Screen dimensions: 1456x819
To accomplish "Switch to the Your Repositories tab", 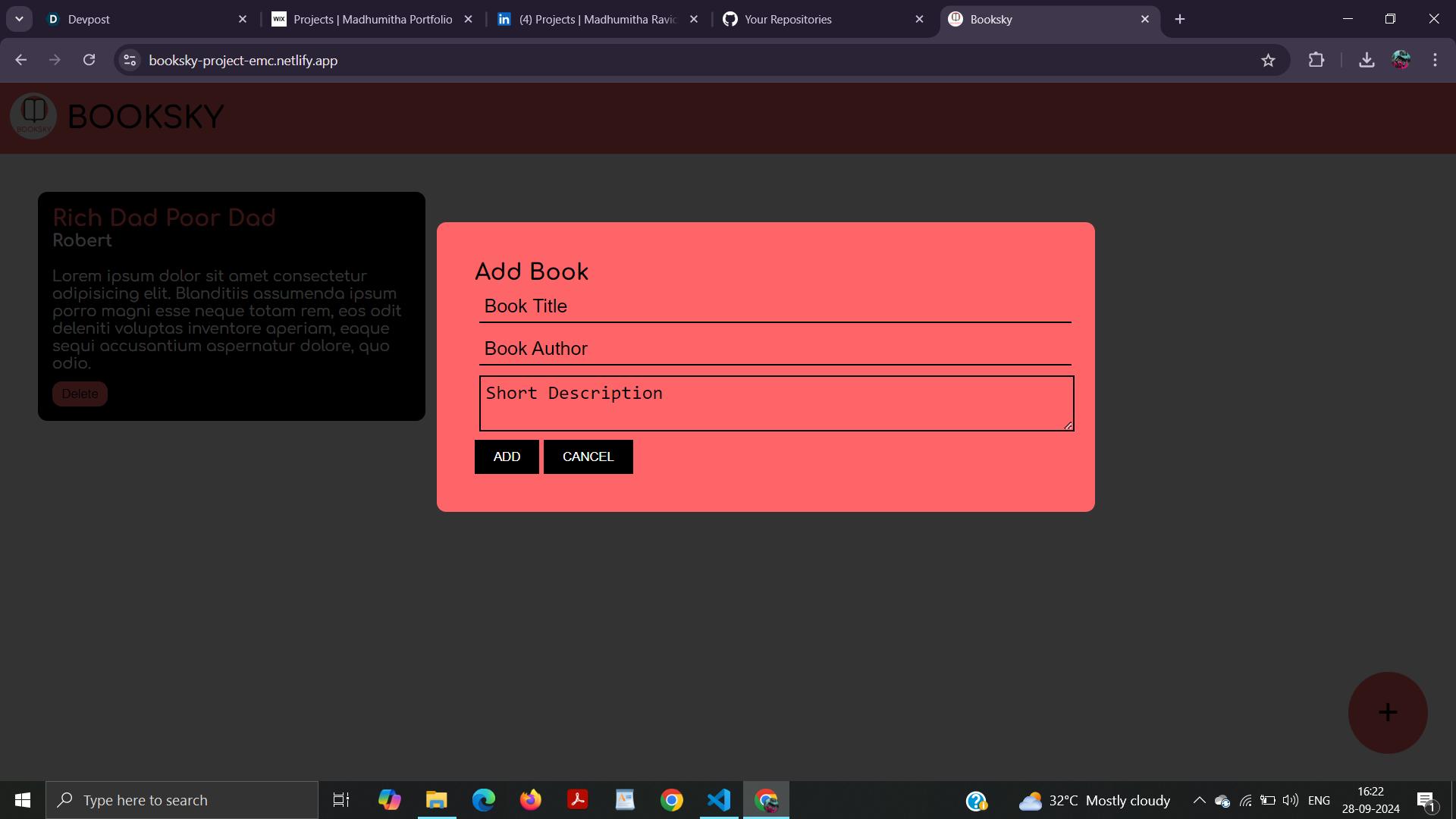I will click(x=789, y=19).
